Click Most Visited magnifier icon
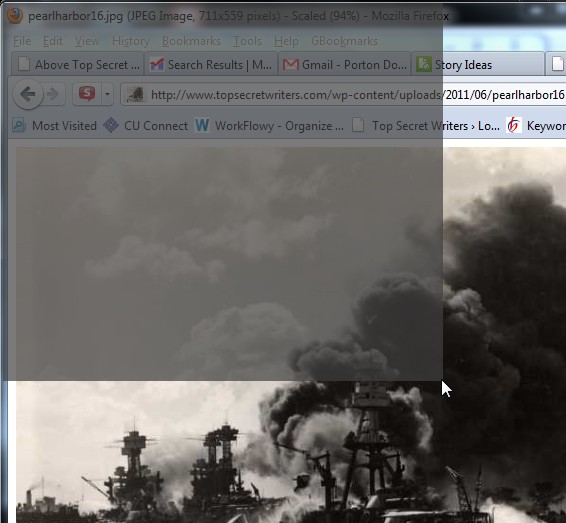Screen dimensions: 566x523 [x=18, y=125]
